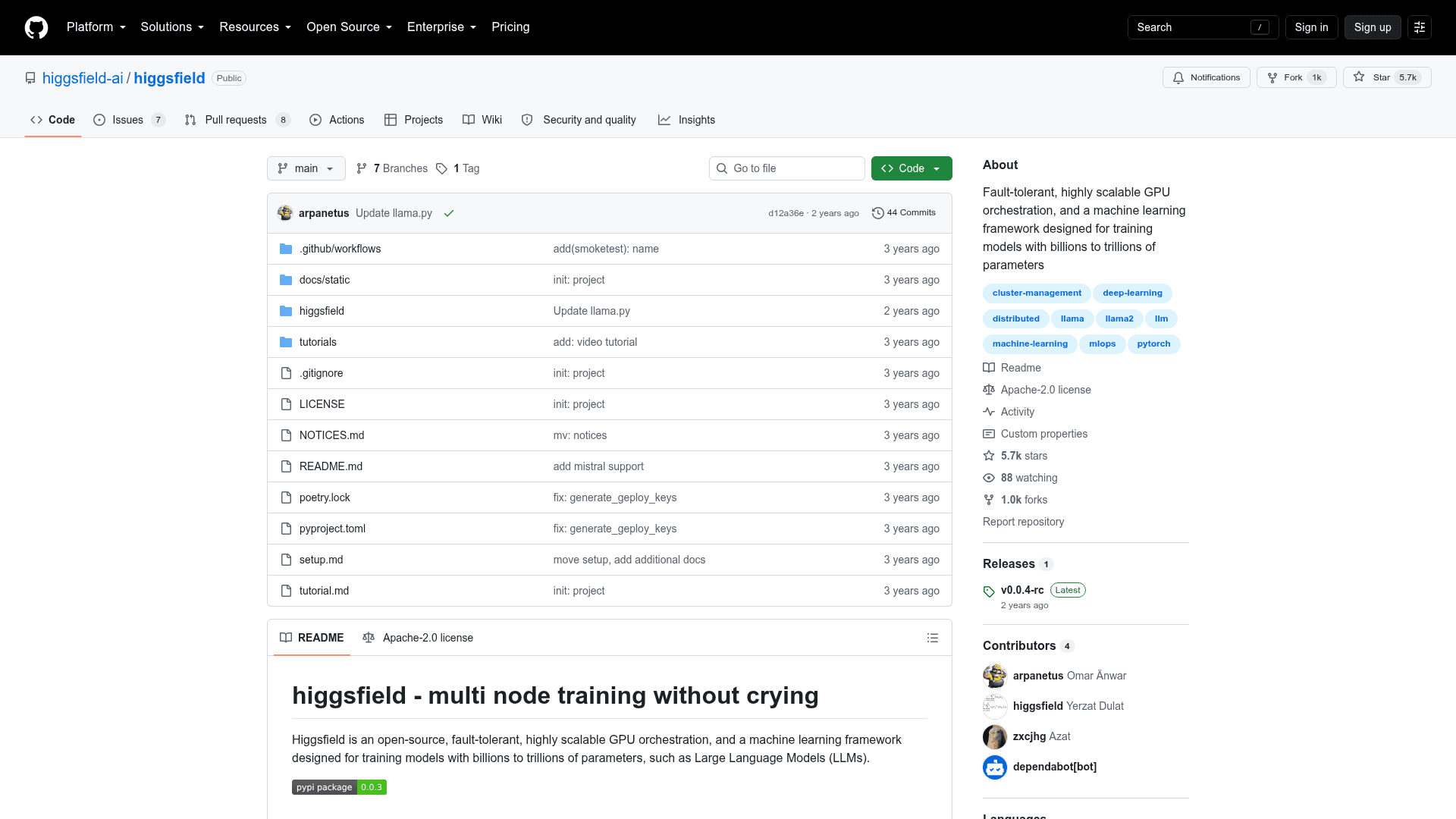
Task: Open the Insights tab
Action: pos(686,120)
